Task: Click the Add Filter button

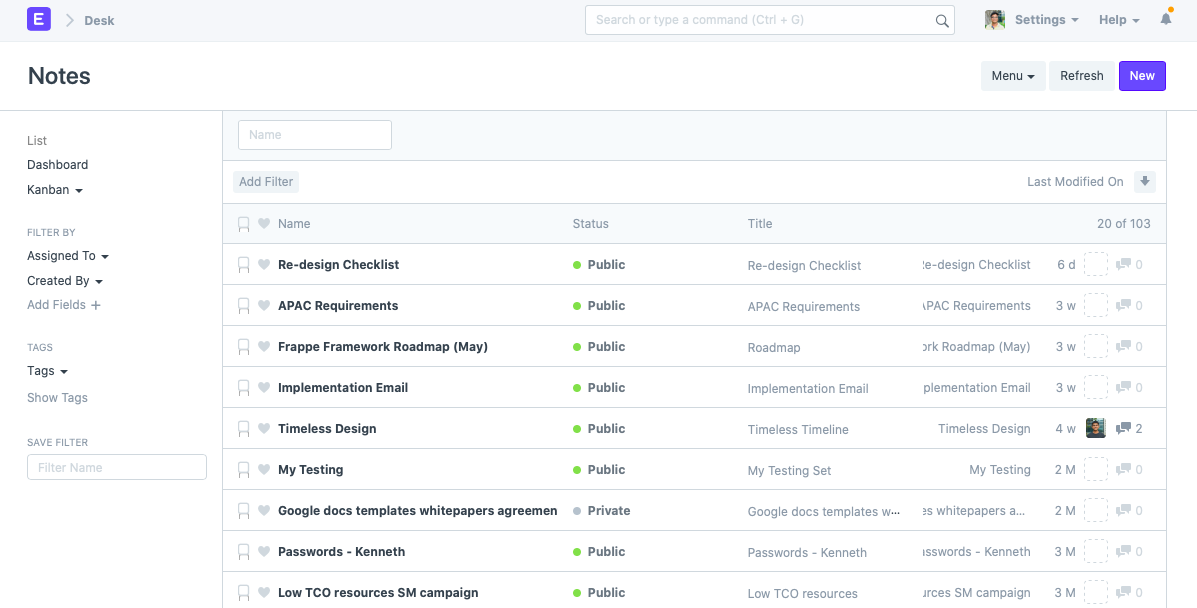Action: (x=266, y=182)
